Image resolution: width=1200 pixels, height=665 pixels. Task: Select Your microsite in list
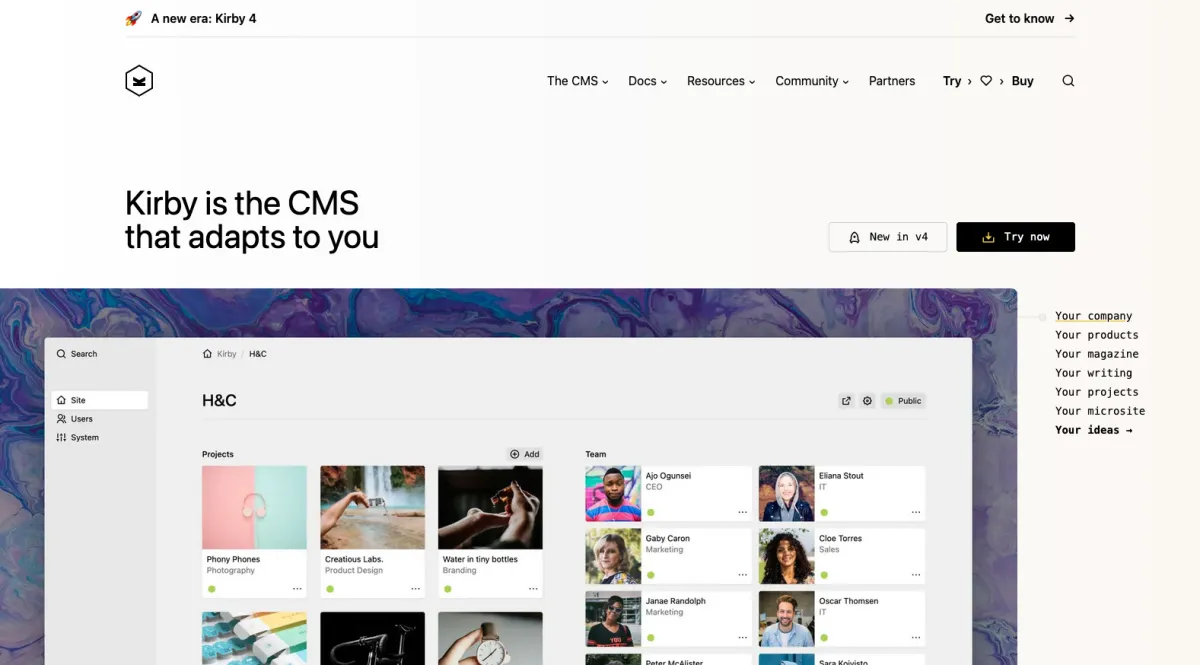tap(1100, 411)
